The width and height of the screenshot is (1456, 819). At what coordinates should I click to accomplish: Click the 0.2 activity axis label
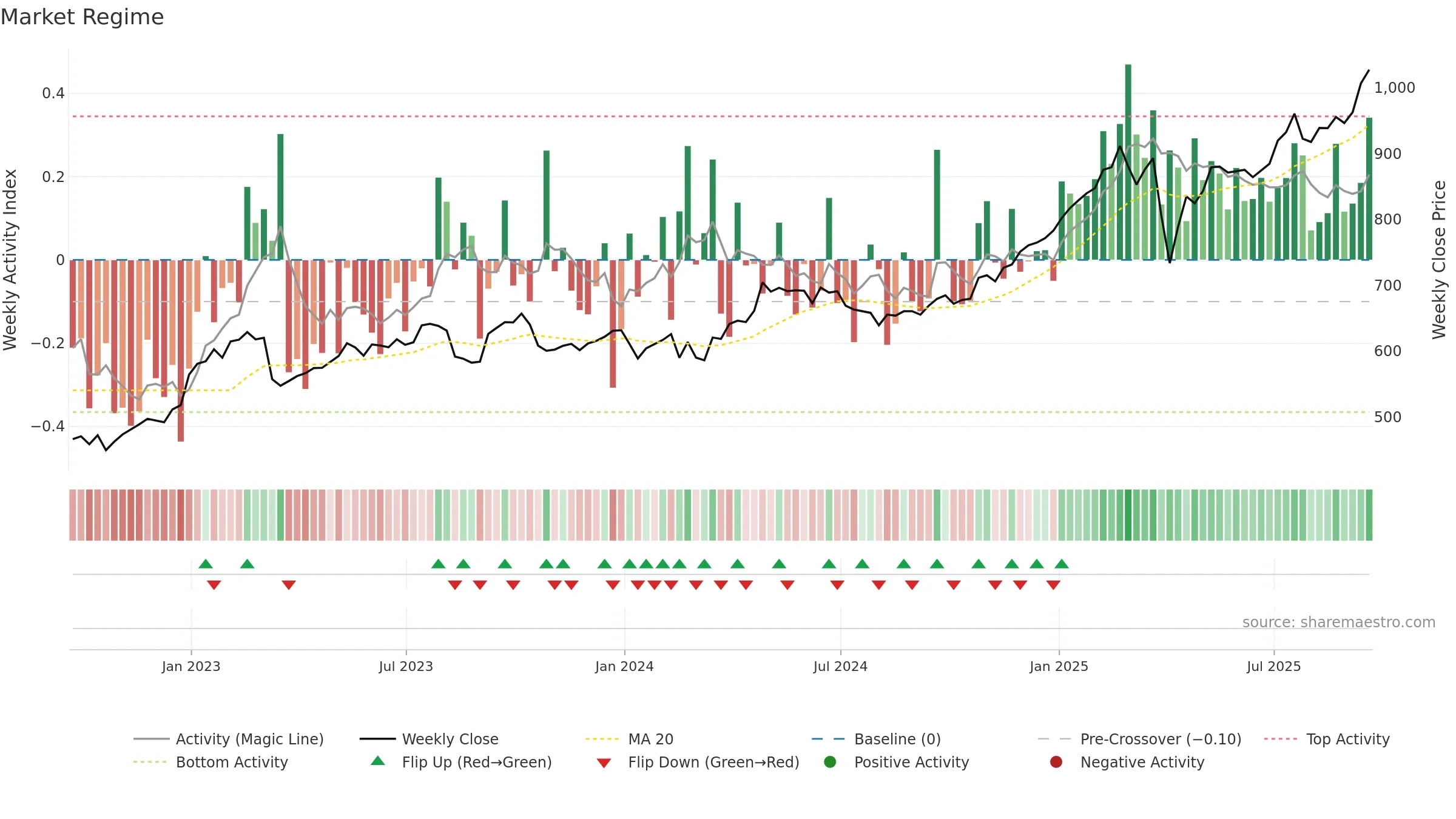[53, 177]
